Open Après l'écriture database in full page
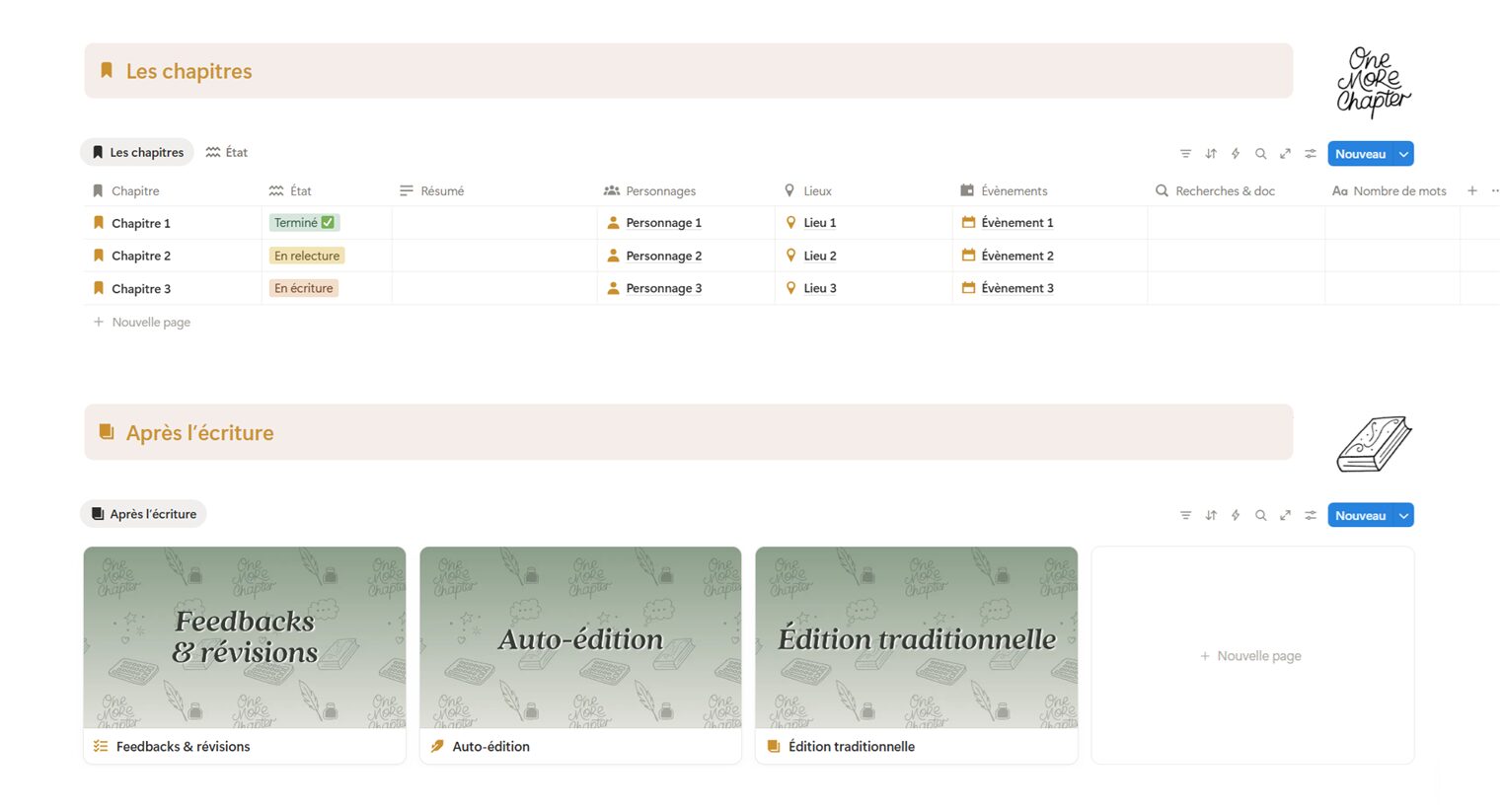Screen dimensions: 1503x812 click(1285, 515)
